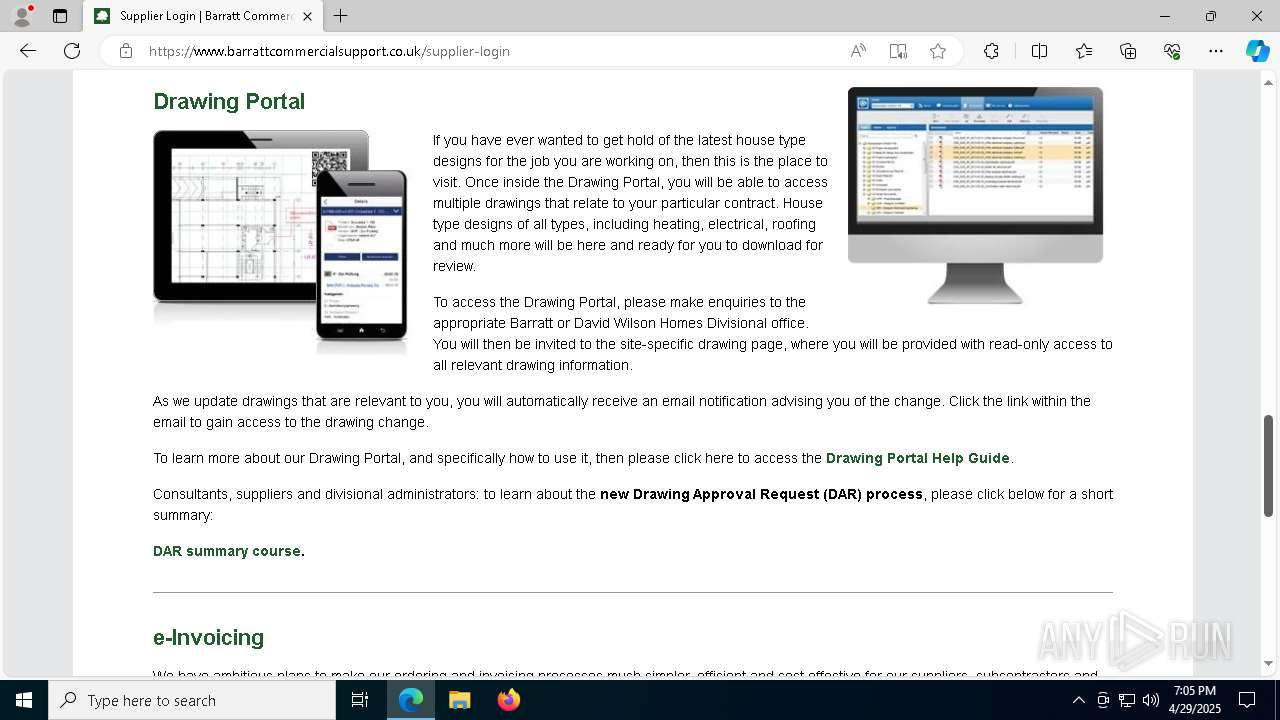Viewport: 1280px width, 720px height.
Task: Click the tablet and phone drawing image
Action: tap(281, 243)
